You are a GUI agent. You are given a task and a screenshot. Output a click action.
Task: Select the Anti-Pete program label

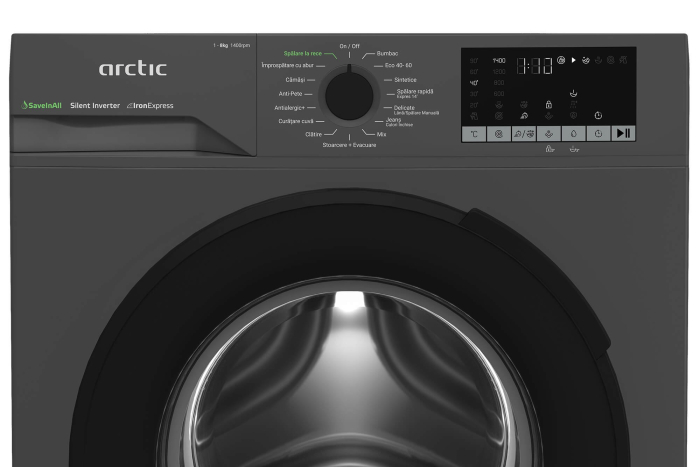click(290, 94)
